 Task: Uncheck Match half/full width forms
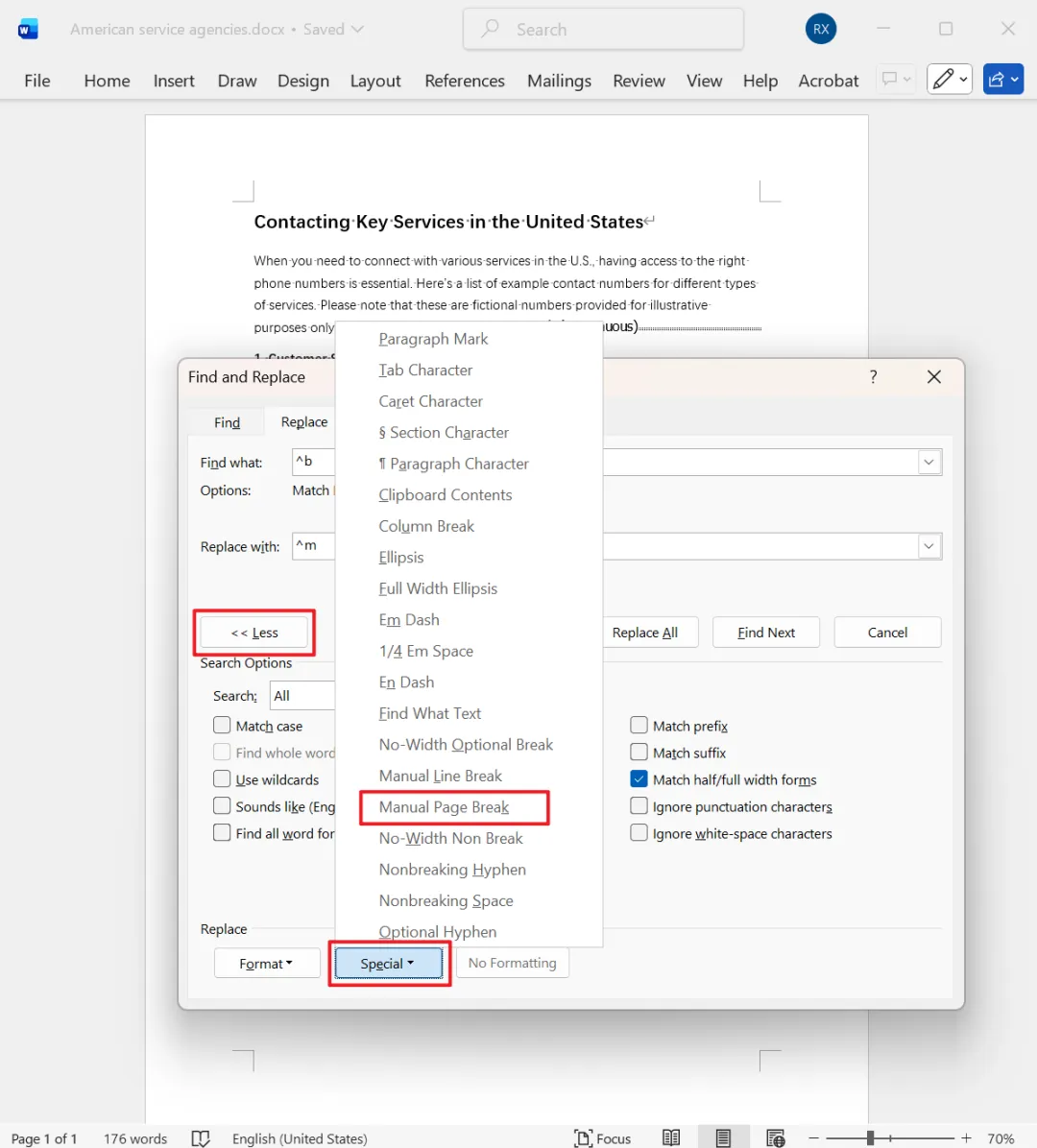(639, 779)
